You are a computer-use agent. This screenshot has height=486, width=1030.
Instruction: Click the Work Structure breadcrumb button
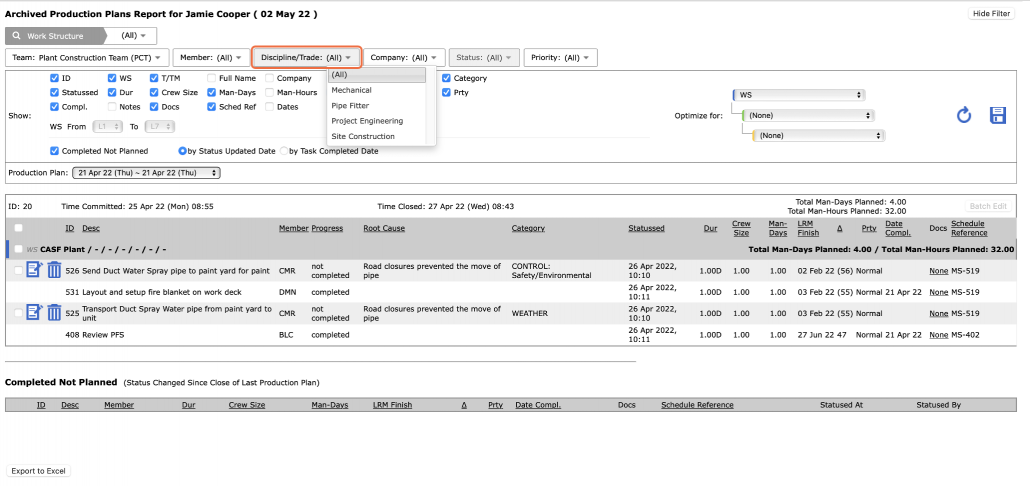(x=55, y=36)
